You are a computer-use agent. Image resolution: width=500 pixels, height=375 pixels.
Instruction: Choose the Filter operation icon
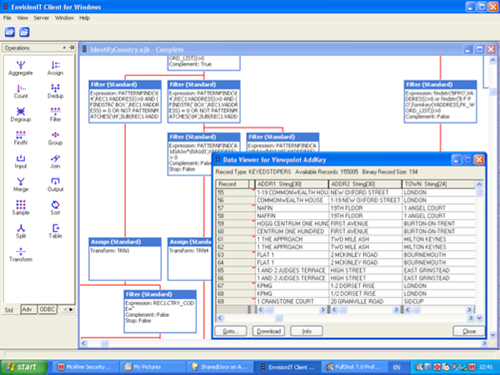point(55,115)
